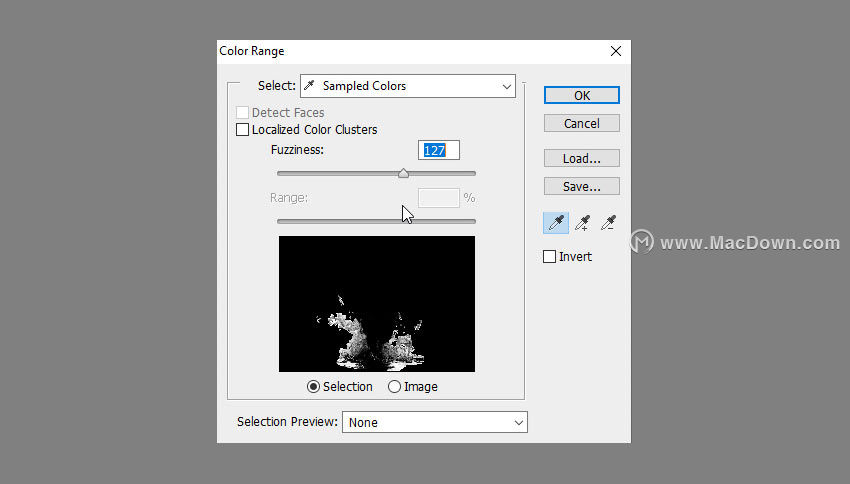Enable Localized Color Clusters checkbox
The image size is (850, 484).
242,130
